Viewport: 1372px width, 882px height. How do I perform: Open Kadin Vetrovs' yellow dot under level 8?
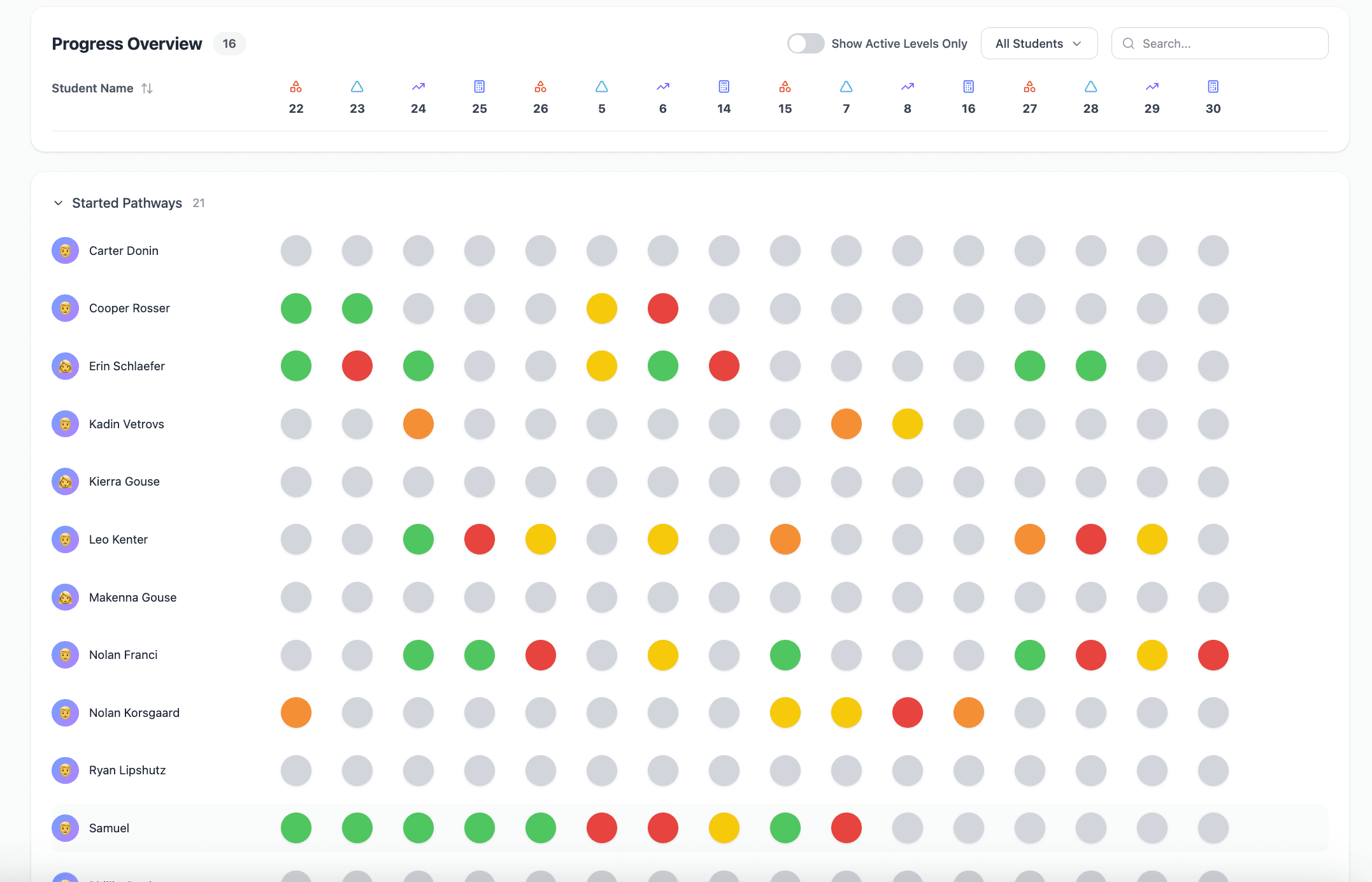tap(908, 424)
